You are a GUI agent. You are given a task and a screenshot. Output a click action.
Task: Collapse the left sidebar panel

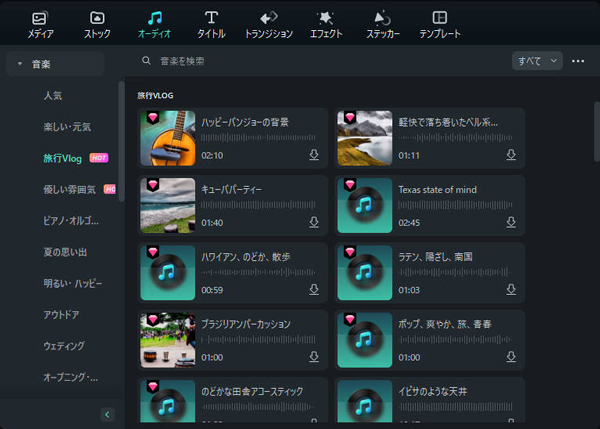tap(108, 414)
